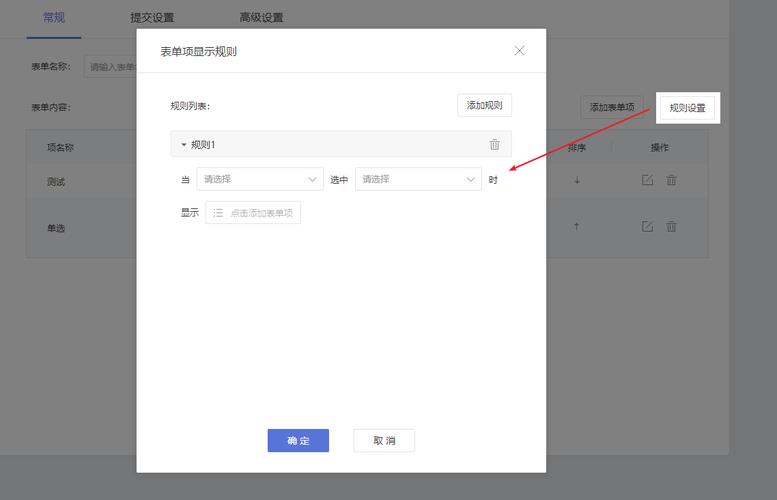Viewport: 777px width, 500px height.
Task: Confirm with the 确定 button
Action: point(298,441)
